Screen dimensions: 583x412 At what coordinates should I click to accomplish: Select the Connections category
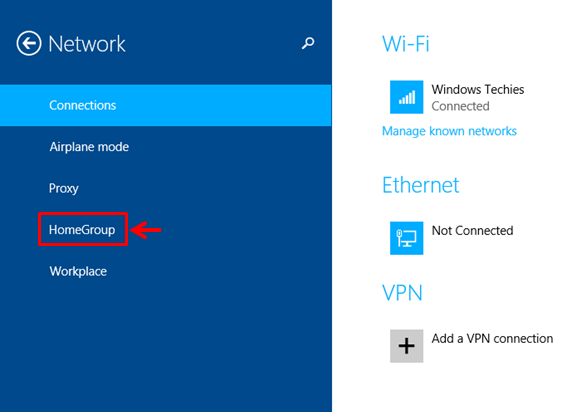(x=165, y=105)
